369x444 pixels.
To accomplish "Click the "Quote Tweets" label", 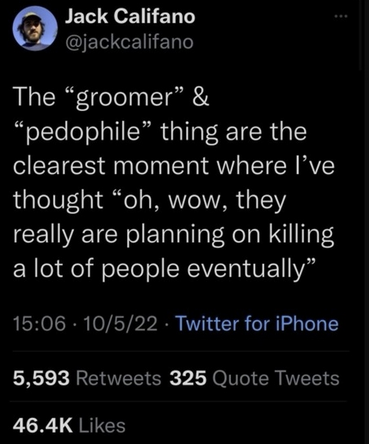I will (x=276, y=379).
